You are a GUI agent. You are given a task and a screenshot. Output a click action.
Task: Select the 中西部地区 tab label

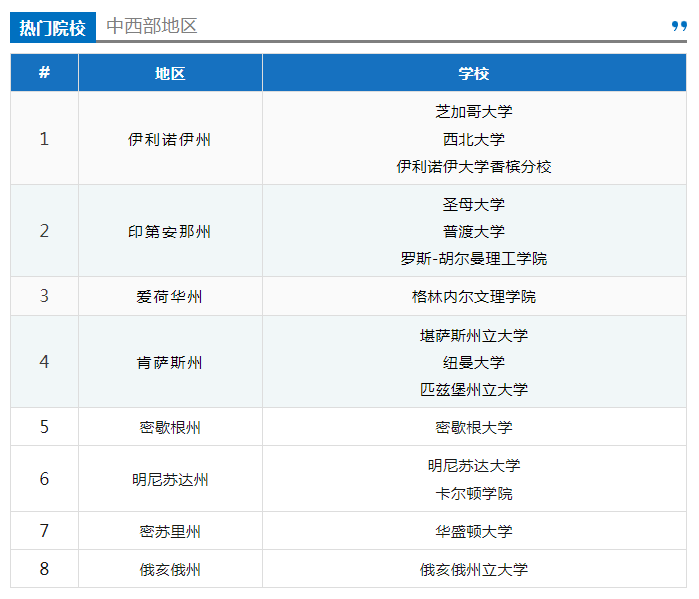pyautogui.click(x=152, y=26)
